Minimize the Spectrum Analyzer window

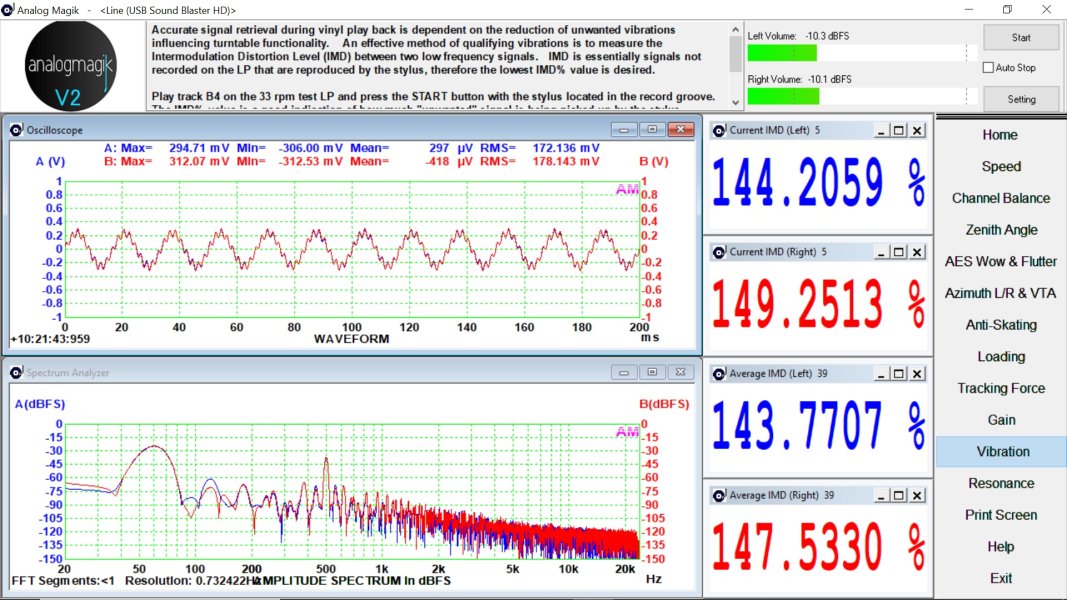624,372
